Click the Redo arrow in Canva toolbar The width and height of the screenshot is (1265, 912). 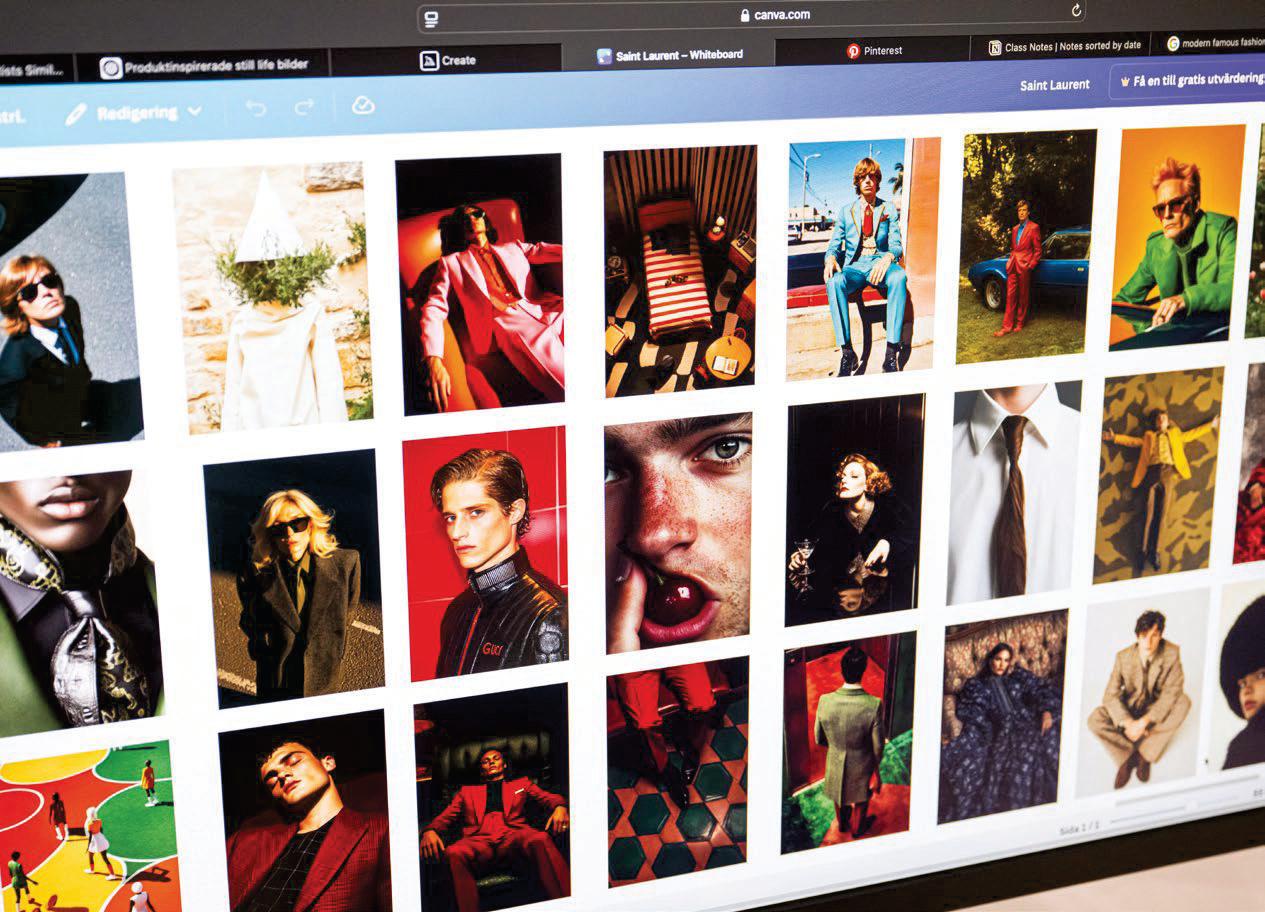point(305,106)
